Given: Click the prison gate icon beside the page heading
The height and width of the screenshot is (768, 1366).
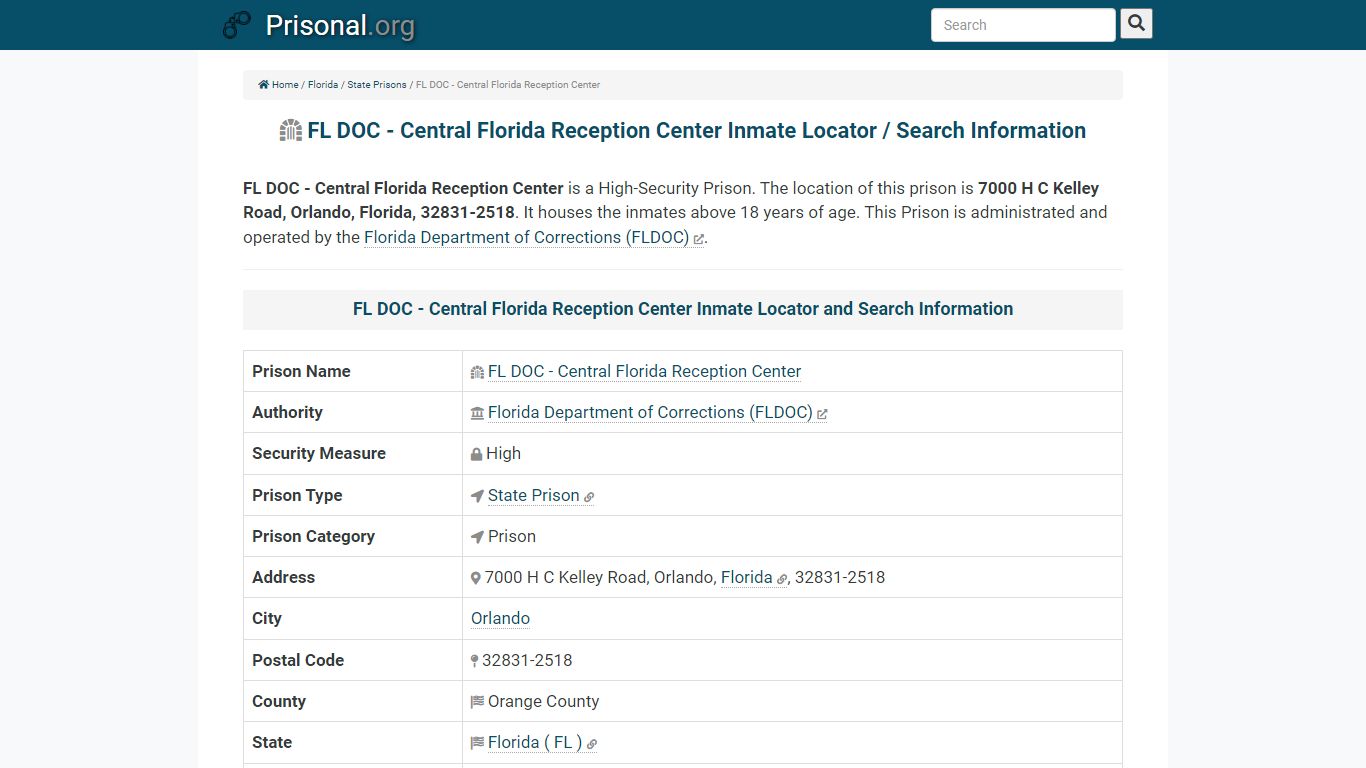Looking at the screenshot, I should click(x=291, y=130).
